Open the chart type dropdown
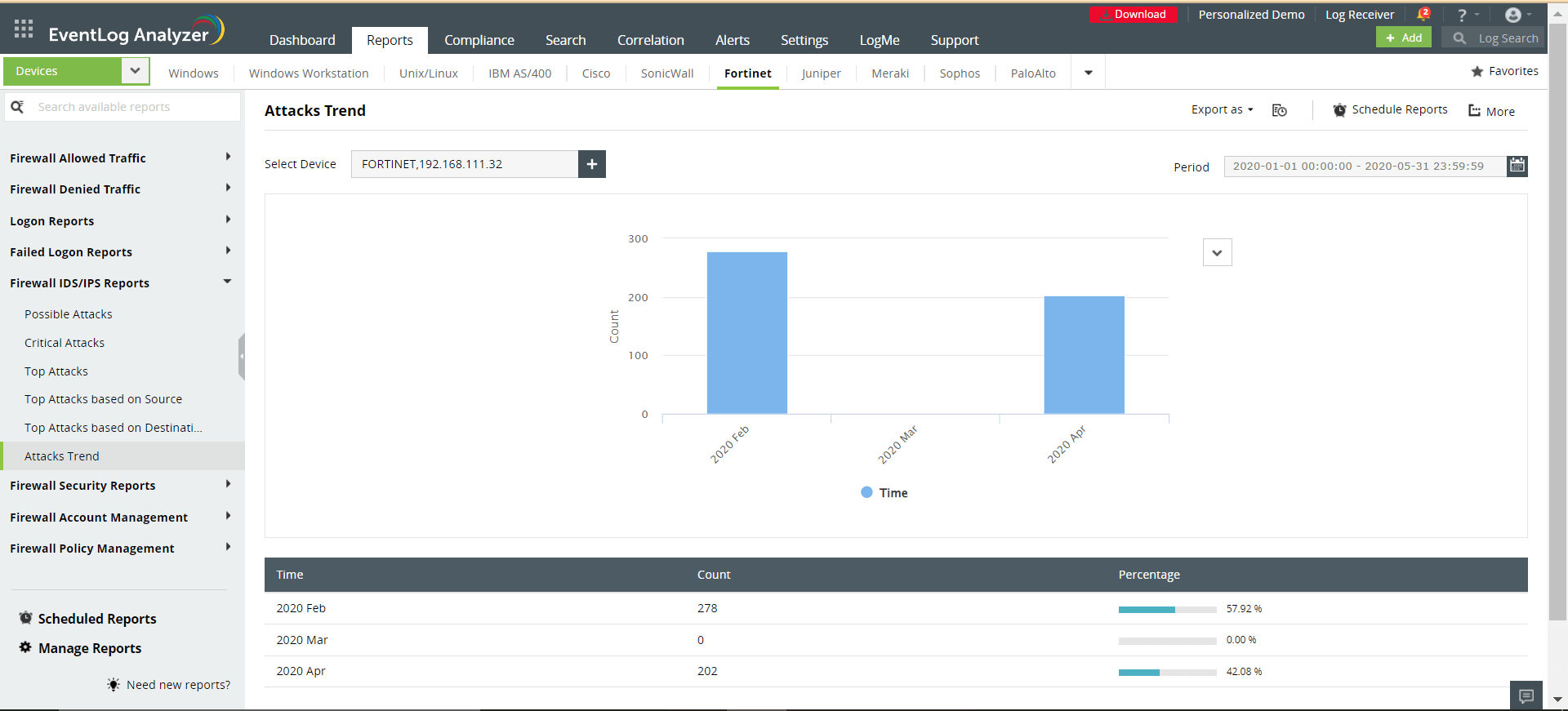The height and width of the screenshot is (711, 1568). pos(1218,252)
